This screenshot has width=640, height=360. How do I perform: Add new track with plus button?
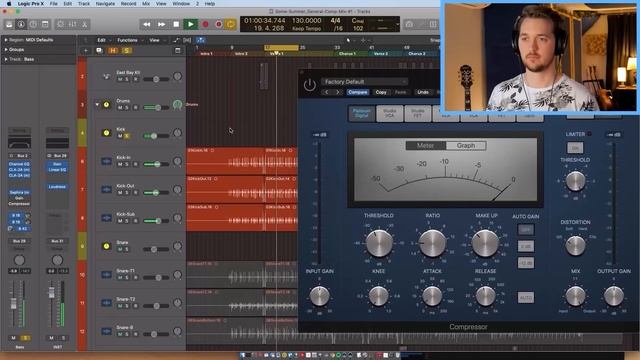point(86,51)
